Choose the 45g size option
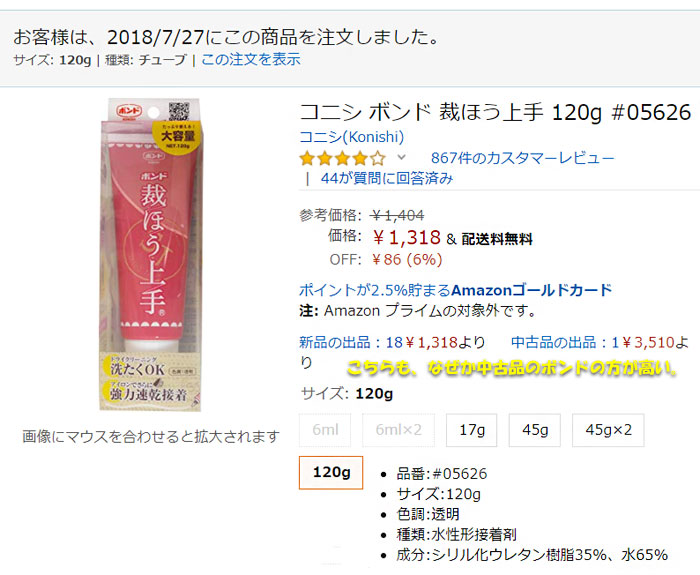The height and width of the screenshot is (575, 700). pyautogui.click(x=534, y=430)
